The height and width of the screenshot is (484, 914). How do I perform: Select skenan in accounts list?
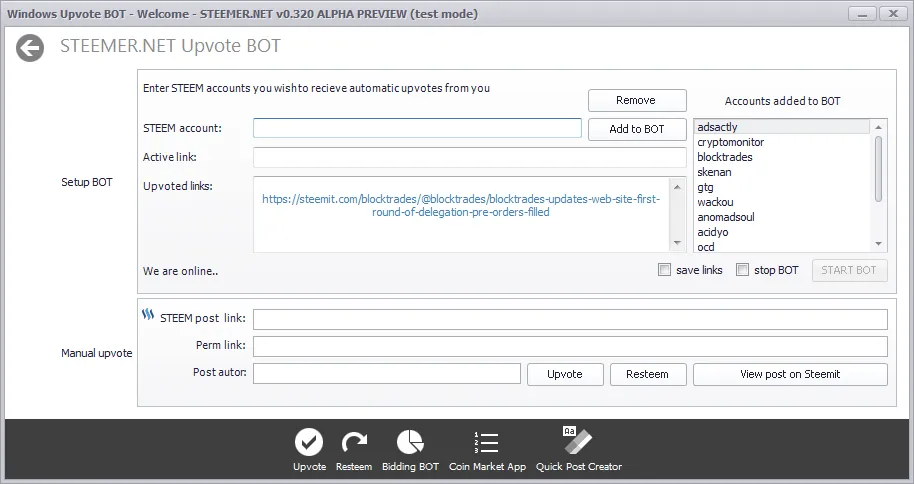pos(782,172)
